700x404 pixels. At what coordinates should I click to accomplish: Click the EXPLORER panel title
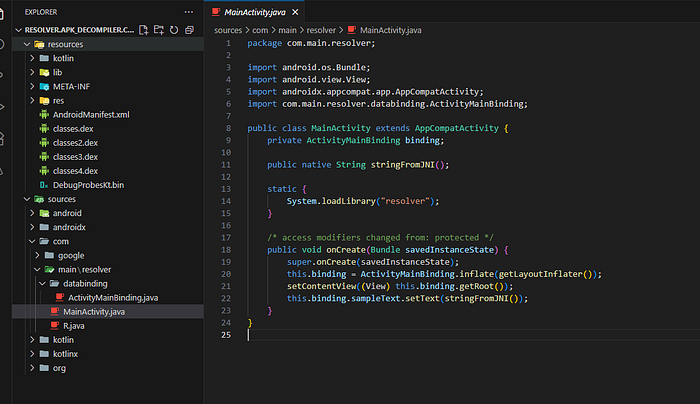pyautogui.click(x=41, y=12)
